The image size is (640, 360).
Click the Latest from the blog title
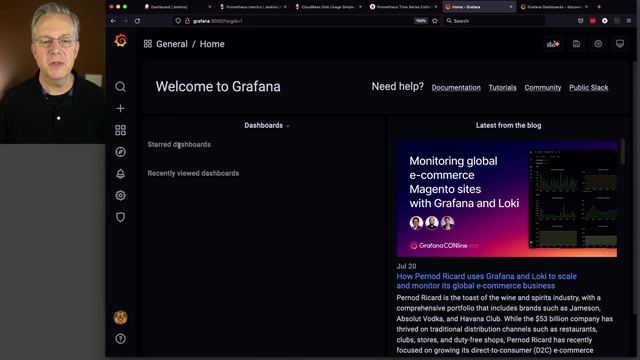(x=508, y=125)
